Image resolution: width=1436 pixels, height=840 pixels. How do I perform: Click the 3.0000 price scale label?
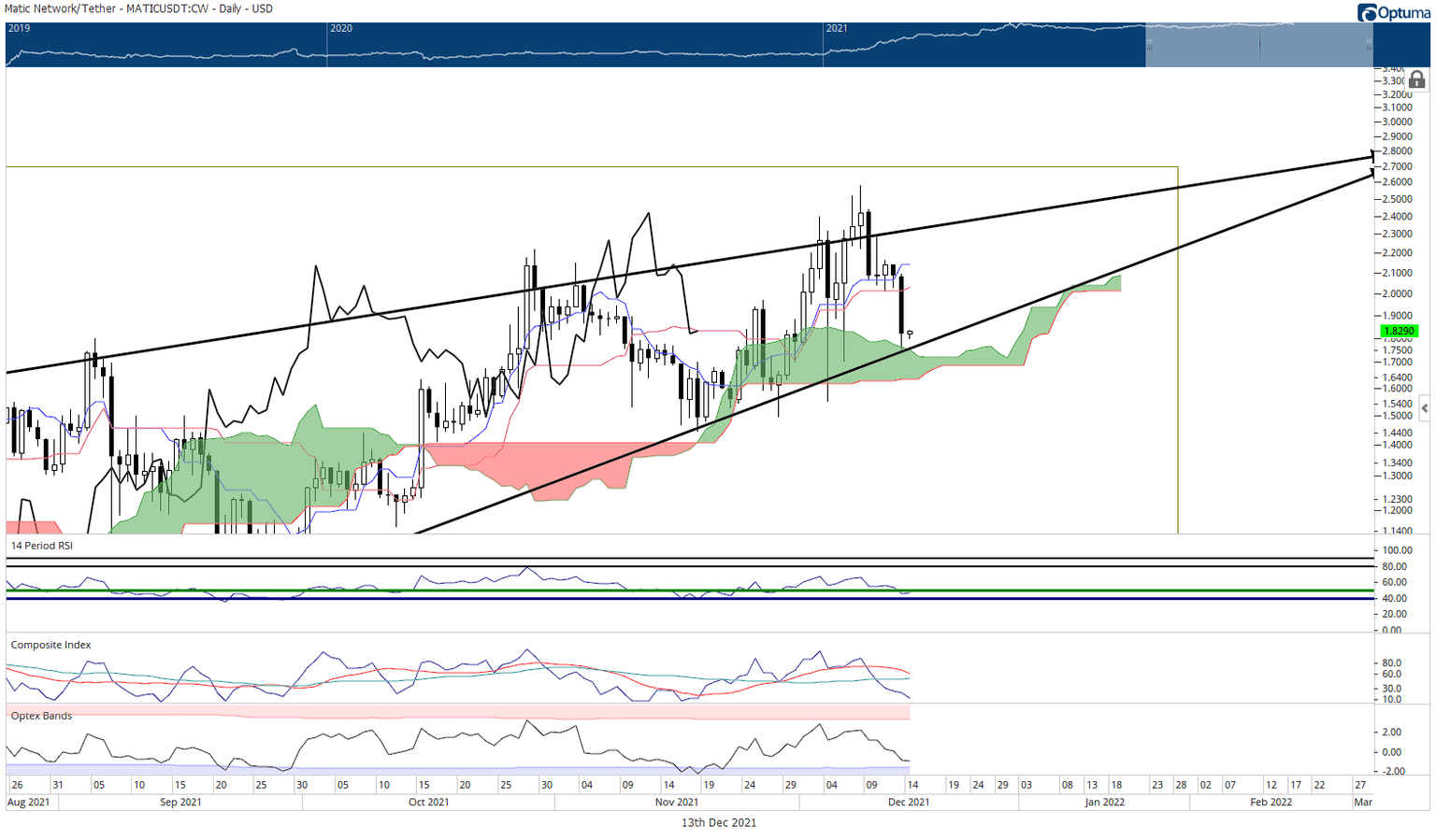coord(1398,121)
